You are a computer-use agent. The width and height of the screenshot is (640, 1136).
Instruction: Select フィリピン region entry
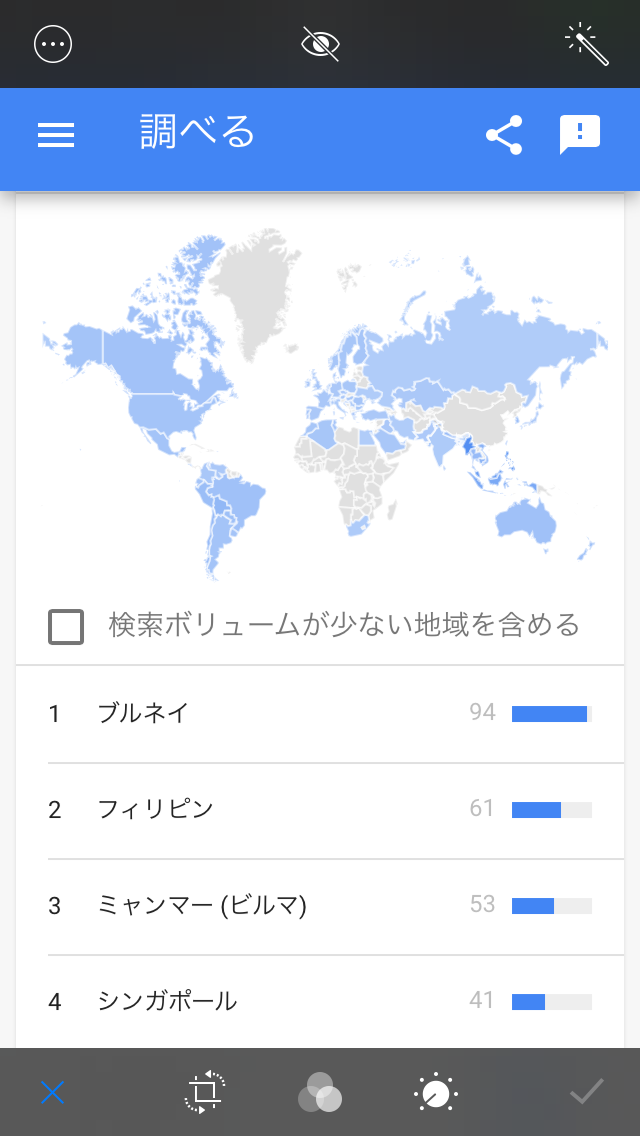point(156,809)
